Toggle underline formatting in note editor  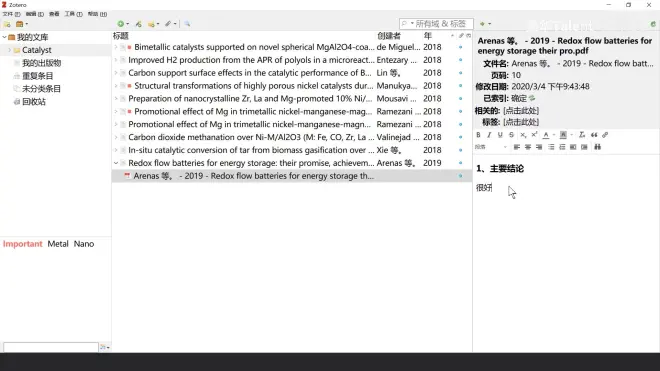pos(500,135)
